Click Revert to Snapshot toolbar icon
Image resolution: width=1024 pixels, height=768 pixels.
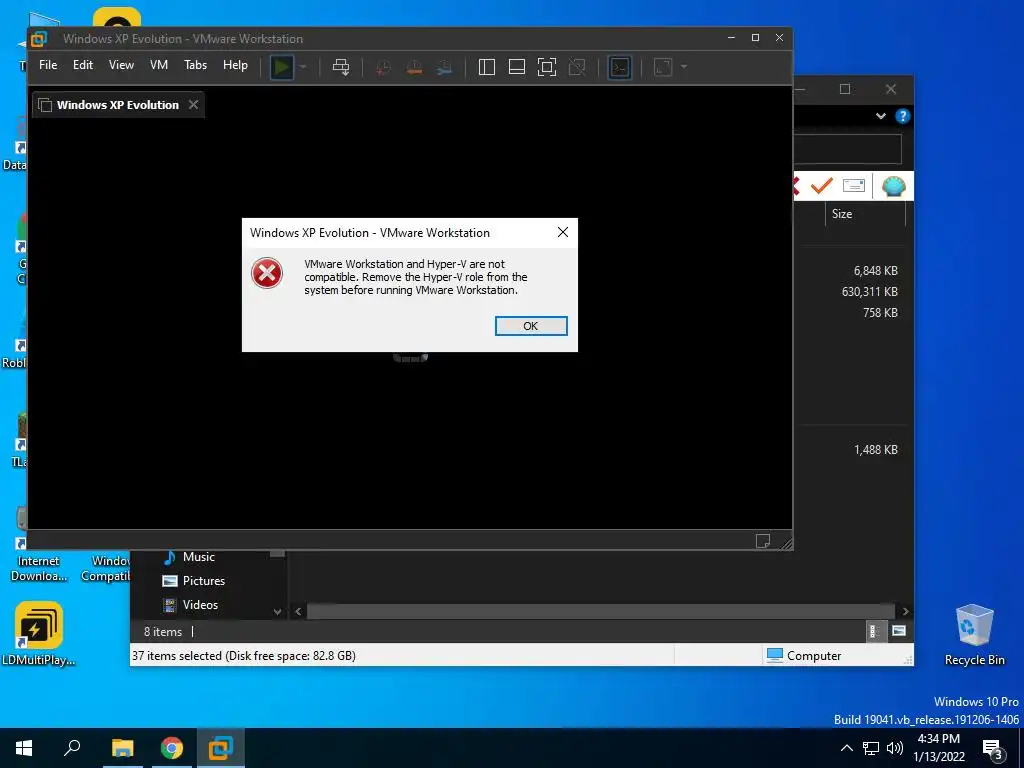tap(414, 67)
